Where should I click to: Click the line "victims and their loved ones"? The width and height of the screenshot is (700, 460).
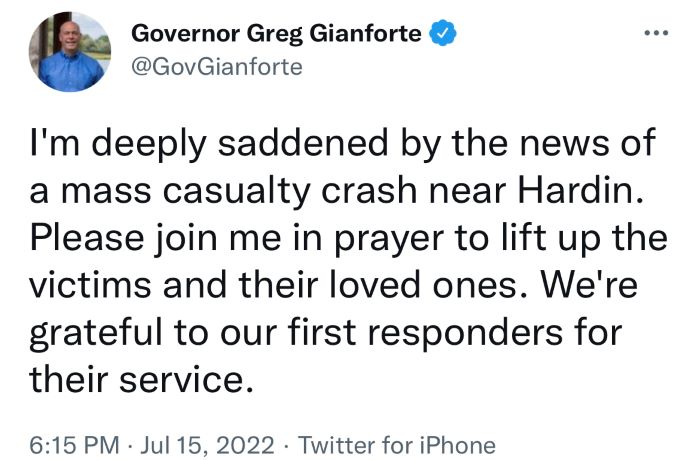pos(333,285)
